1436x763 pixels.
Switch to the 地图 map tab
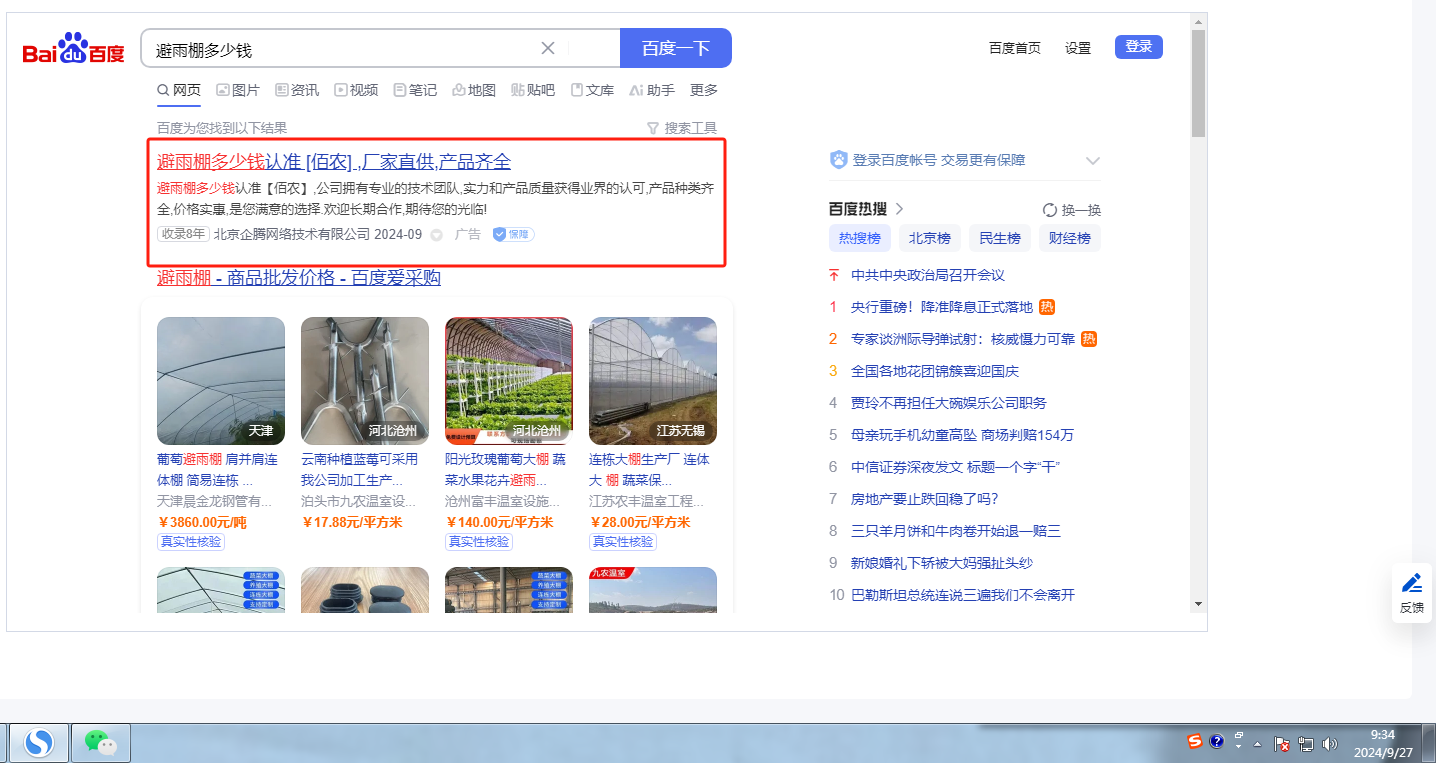pyautogui.click(x=474, y=90)
